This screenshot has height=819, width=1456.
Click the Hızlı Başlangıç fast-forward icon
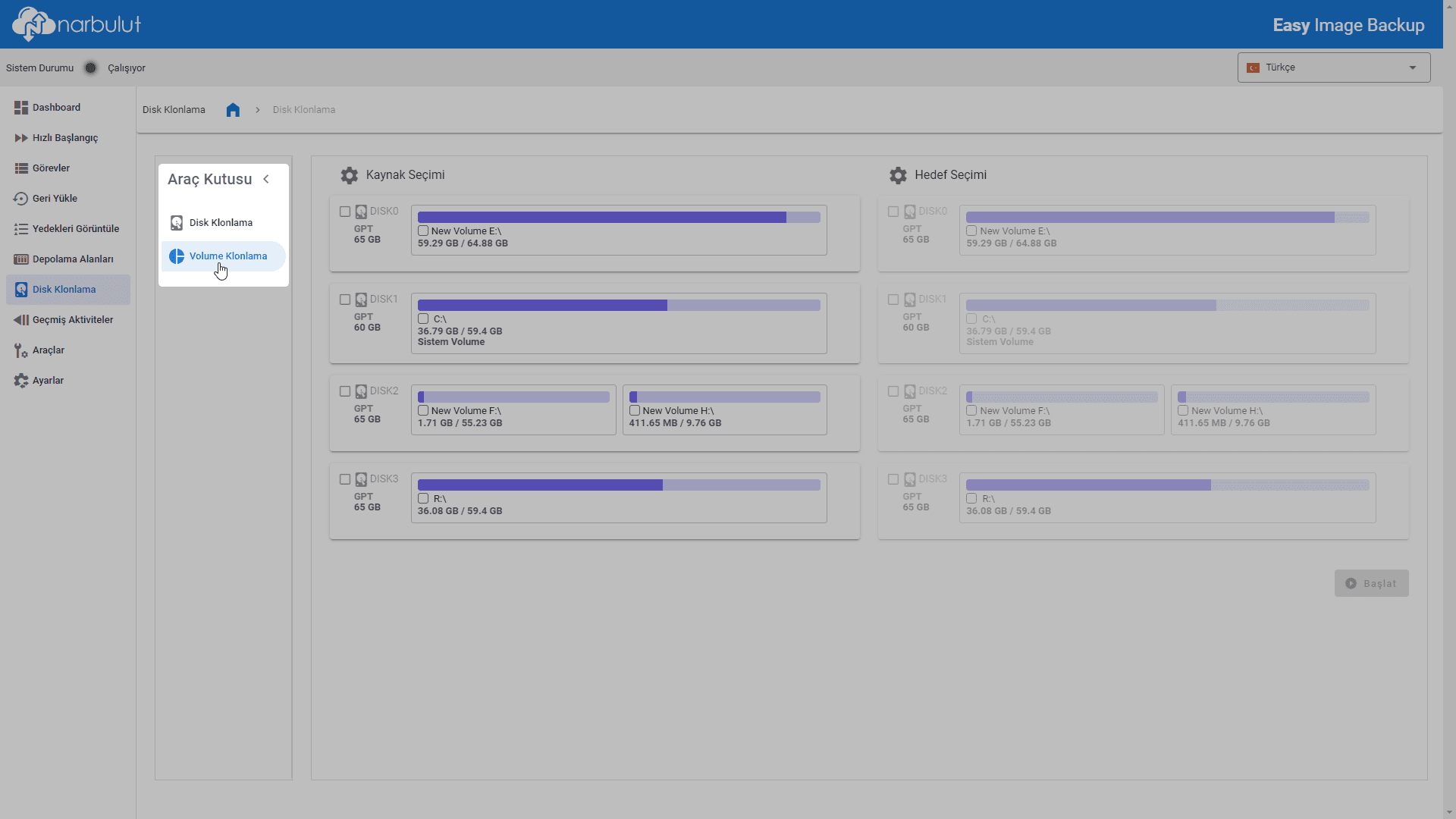coord(21,138)
